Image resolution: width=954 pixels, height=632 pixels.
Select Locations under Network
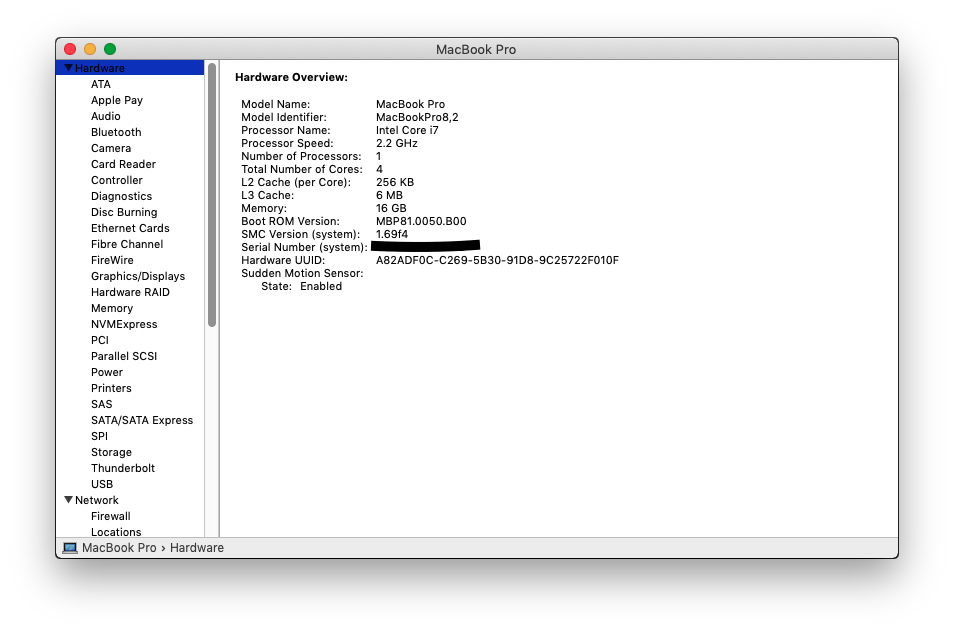(116, 532)
